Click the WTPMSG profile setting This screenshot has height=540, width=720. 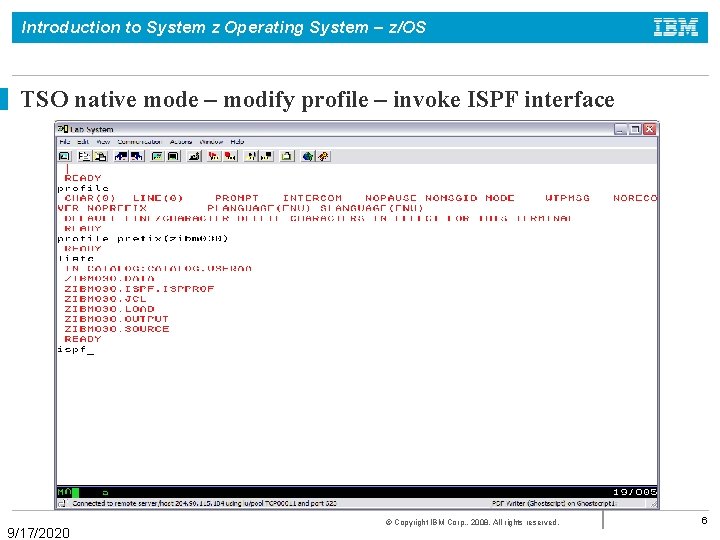[567, 198]
